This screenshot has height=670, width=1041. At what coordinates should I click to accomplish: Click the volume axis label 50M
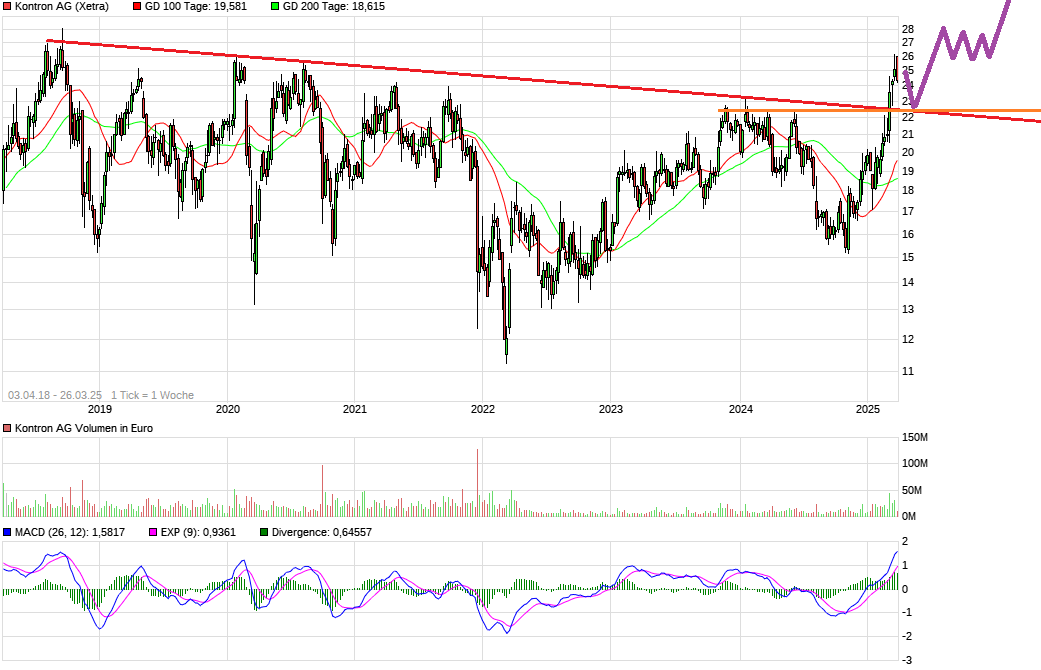click(912, 491)
